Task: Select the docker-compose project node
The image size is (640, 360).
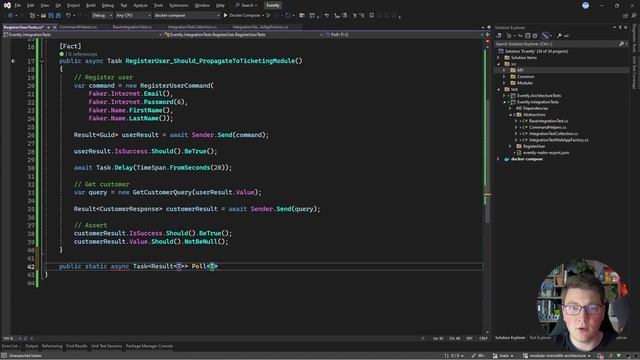Action: click(527, 159)
